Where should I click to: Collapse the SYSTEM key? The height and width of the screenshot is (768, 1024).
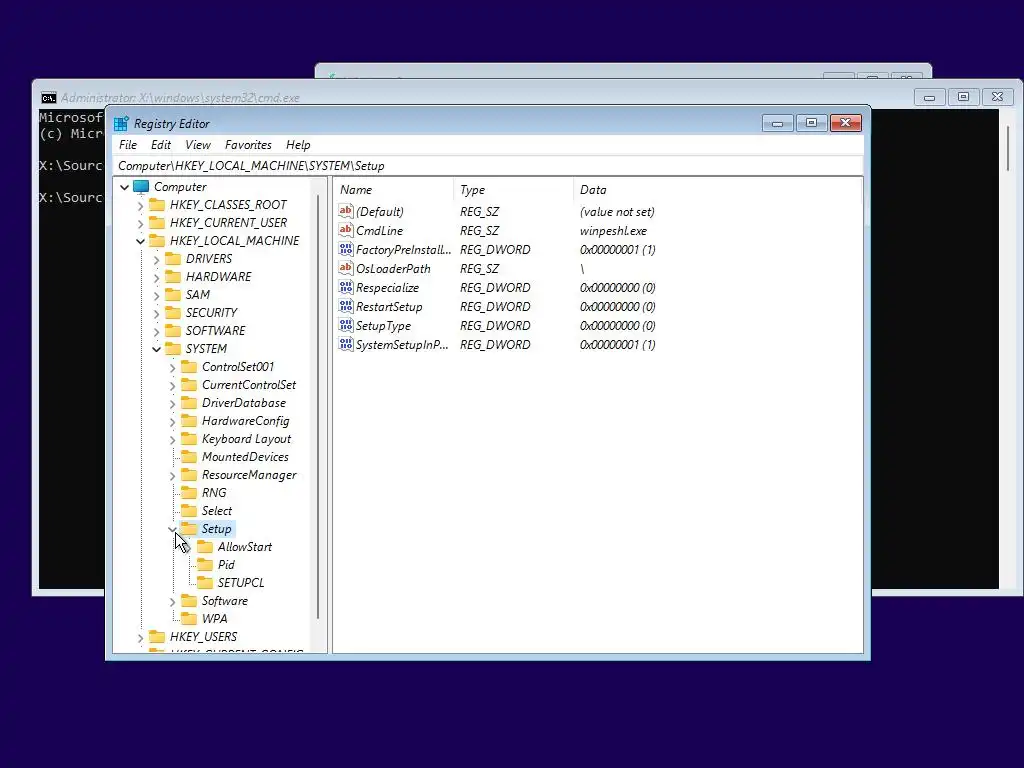click(x=157, y=349)
